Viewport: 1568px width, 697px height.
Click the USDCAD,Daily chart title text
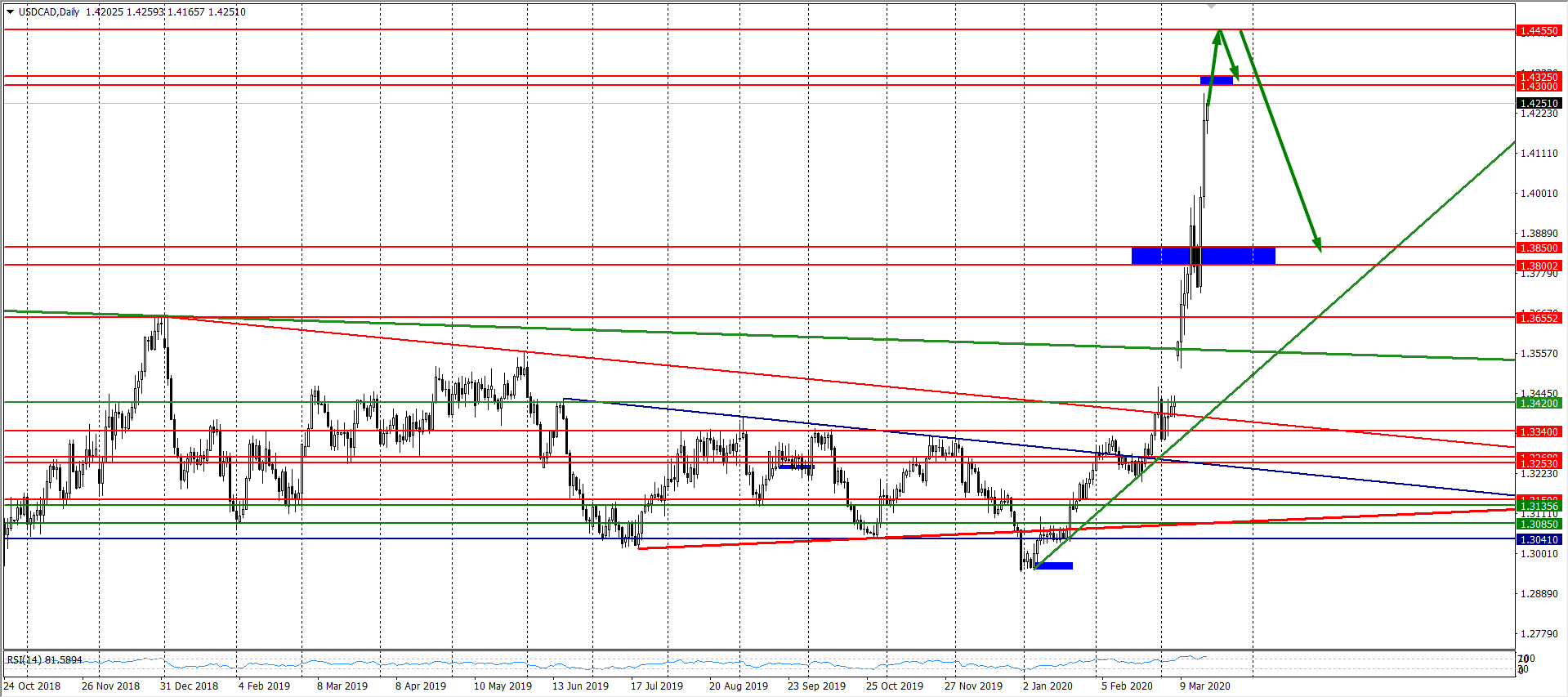(x=49, y=12)
